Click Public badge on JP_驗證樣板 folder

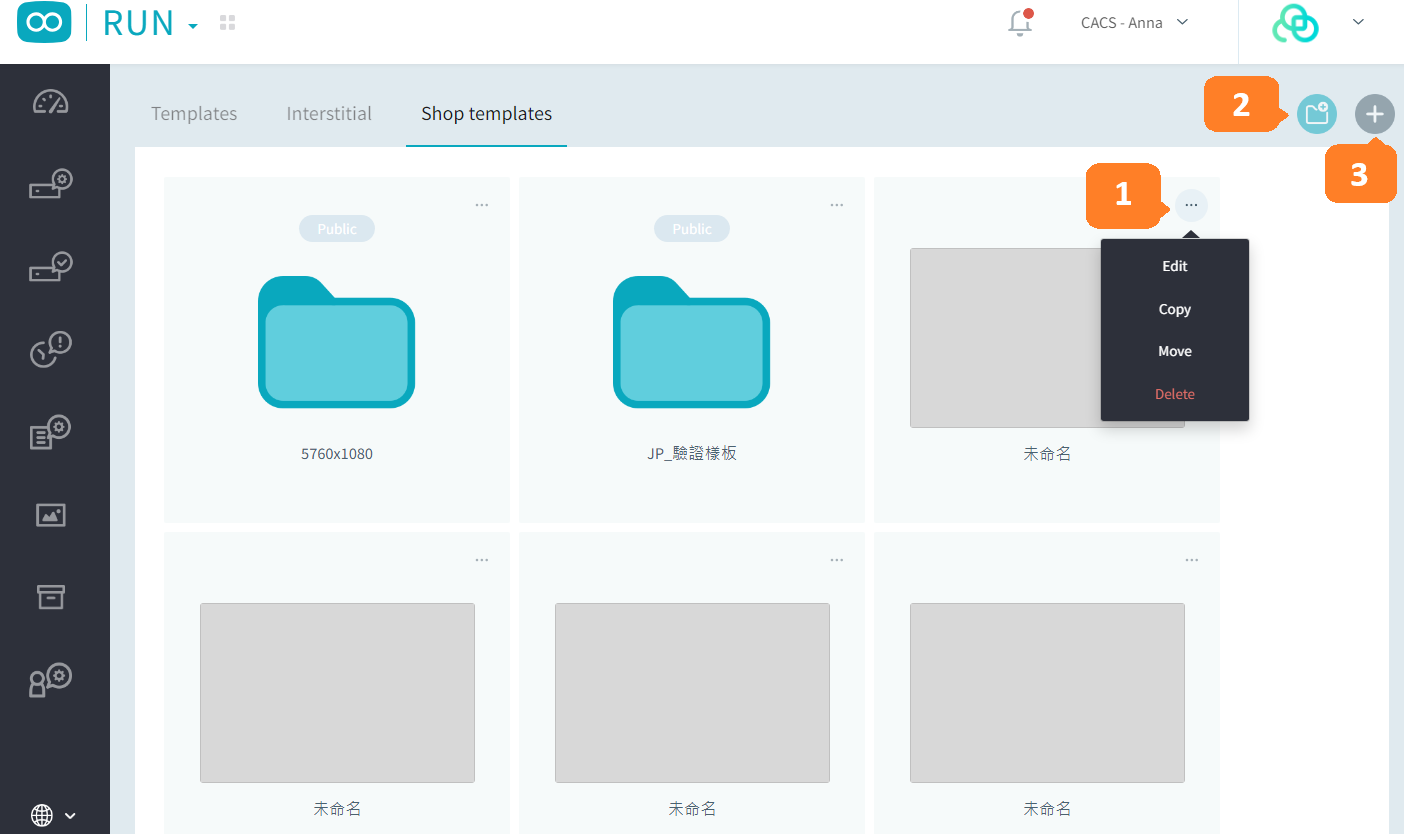tap(692, 229)
